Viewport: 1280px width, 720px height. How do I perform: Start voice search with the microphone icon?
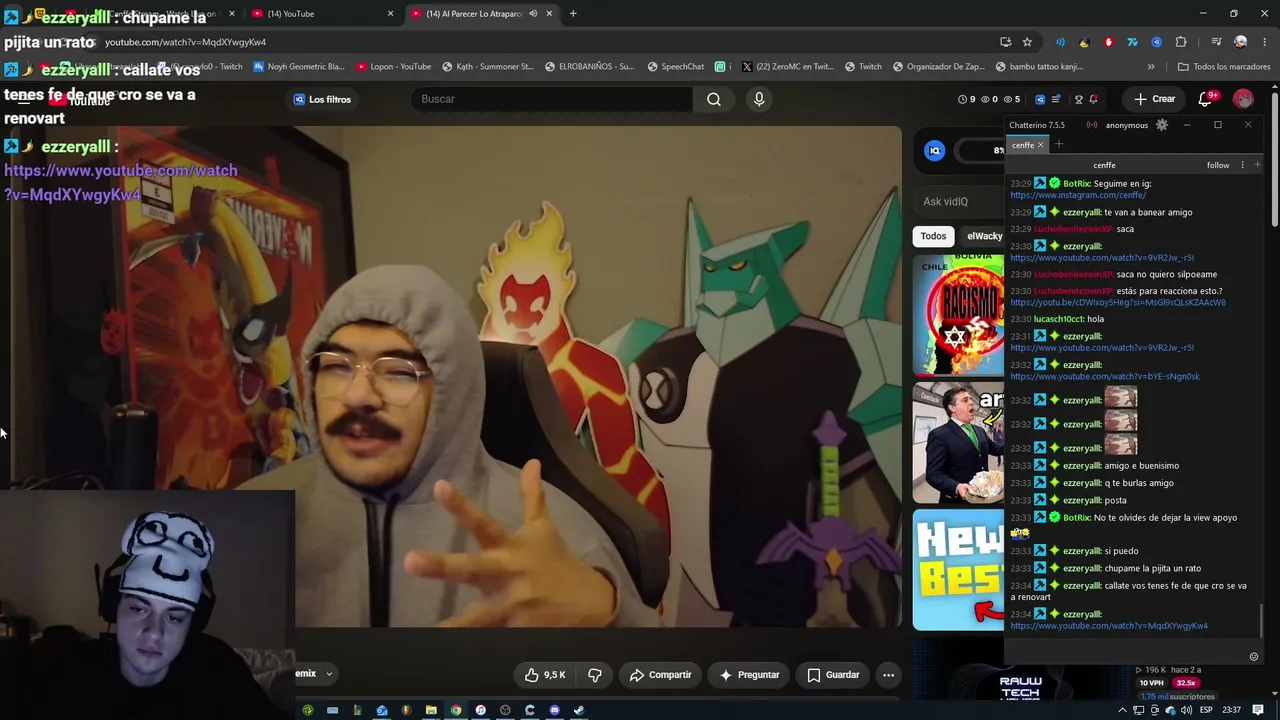(x=759, y=99)
